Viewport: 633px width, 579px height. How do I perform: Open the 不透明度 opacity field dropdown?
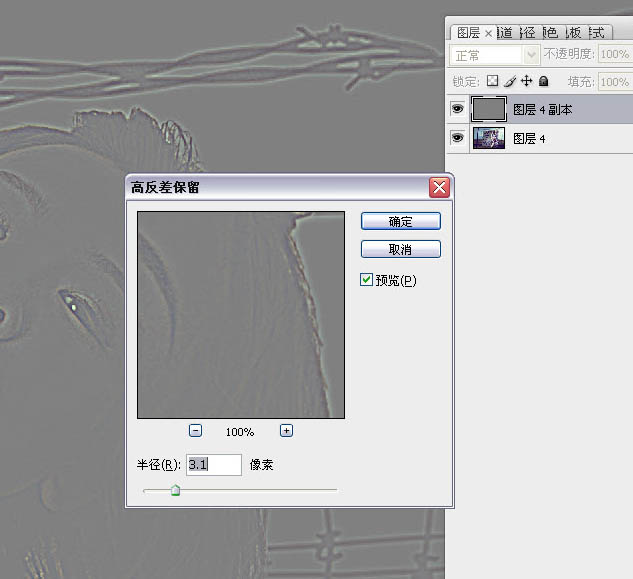pos(613,55)
